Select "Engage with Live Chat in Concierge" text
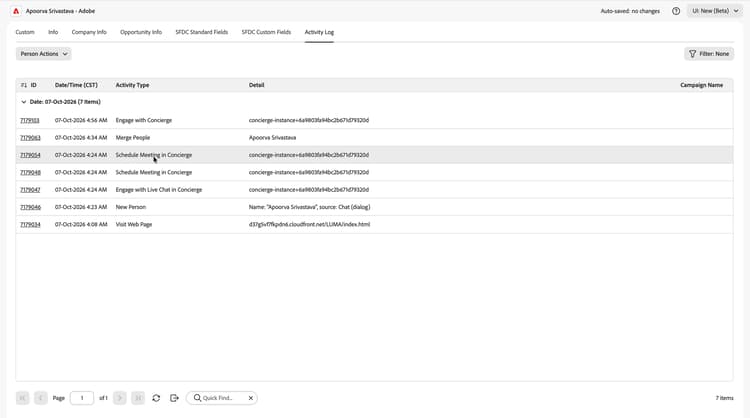This screenshot has width=750, height=418. pos(159,190)
